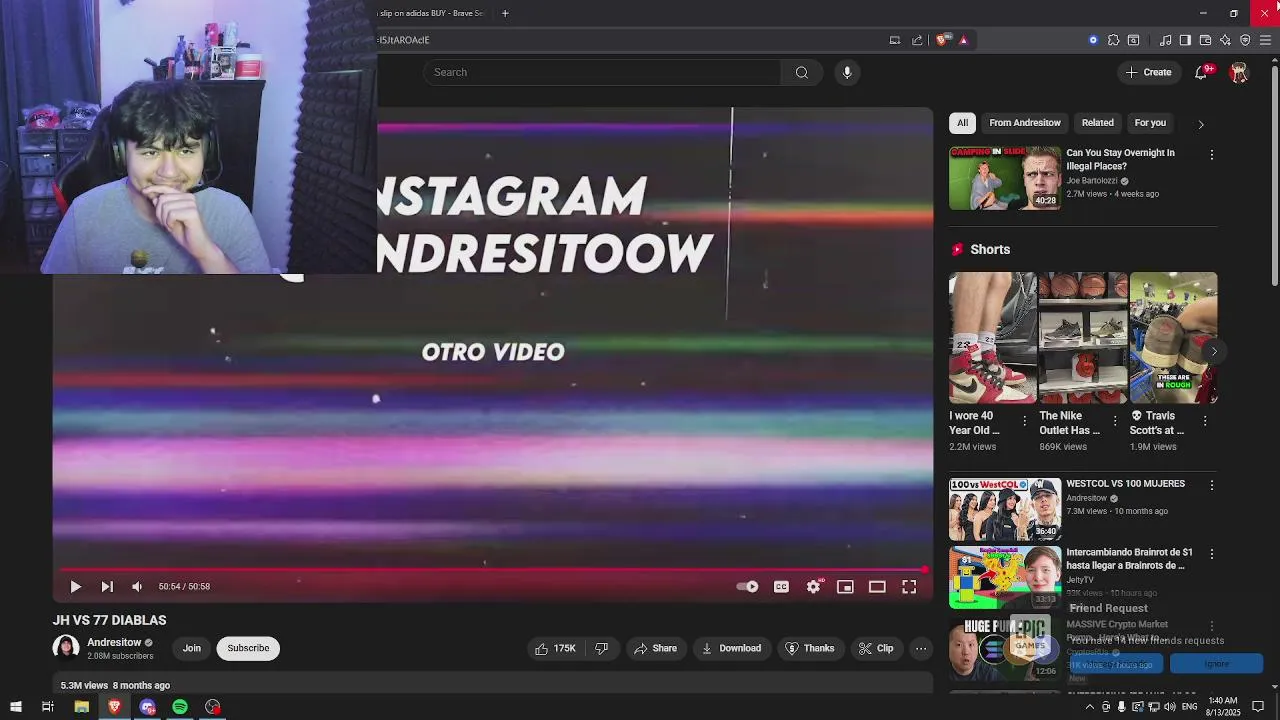Seek on the red video progress bar
The image size is (1280, 720).
pos(492,570)
